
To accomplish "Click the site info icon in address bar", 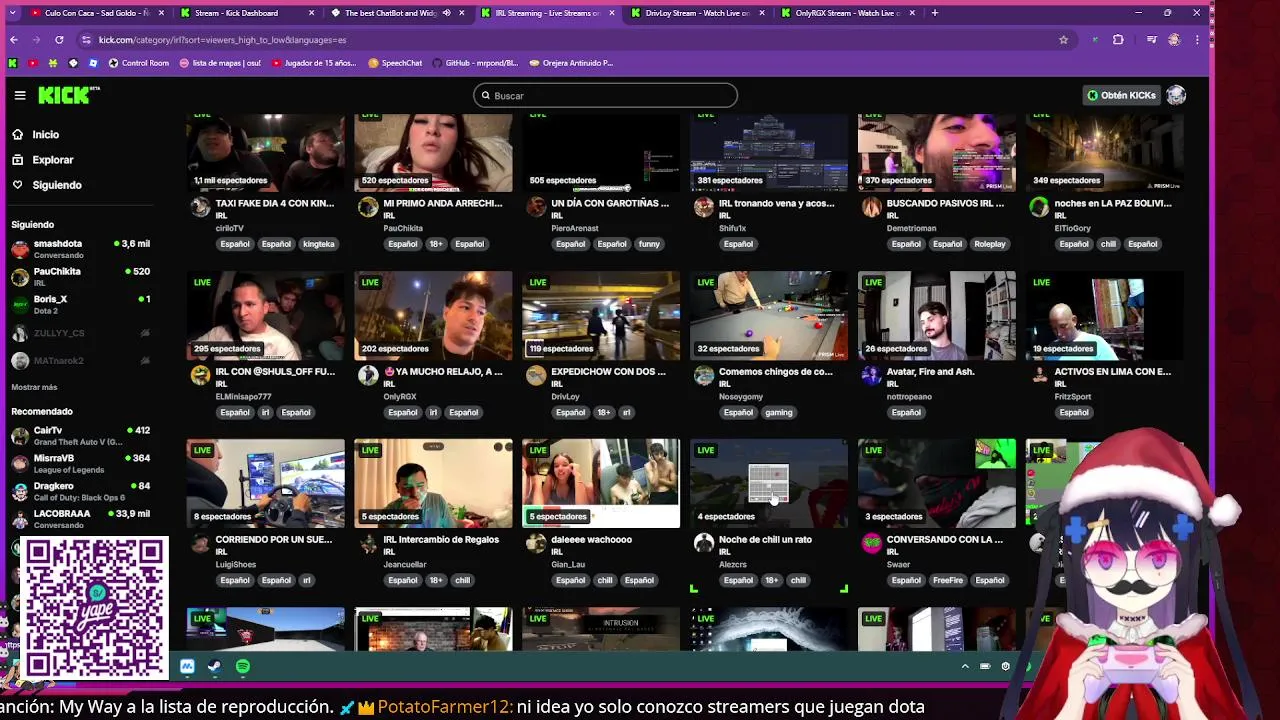I will coord(86,40).
